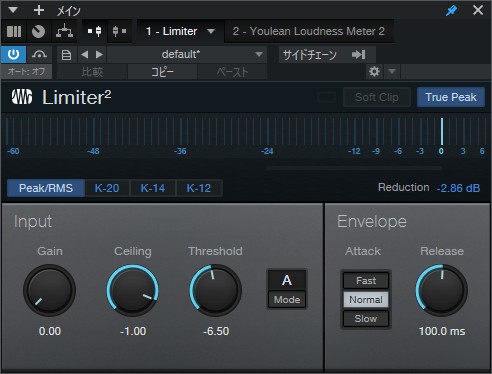The width and height of the screenshot is (492, 374).
Task: Click the Ceiling value -1.00
Action: [x=133, y=331]
